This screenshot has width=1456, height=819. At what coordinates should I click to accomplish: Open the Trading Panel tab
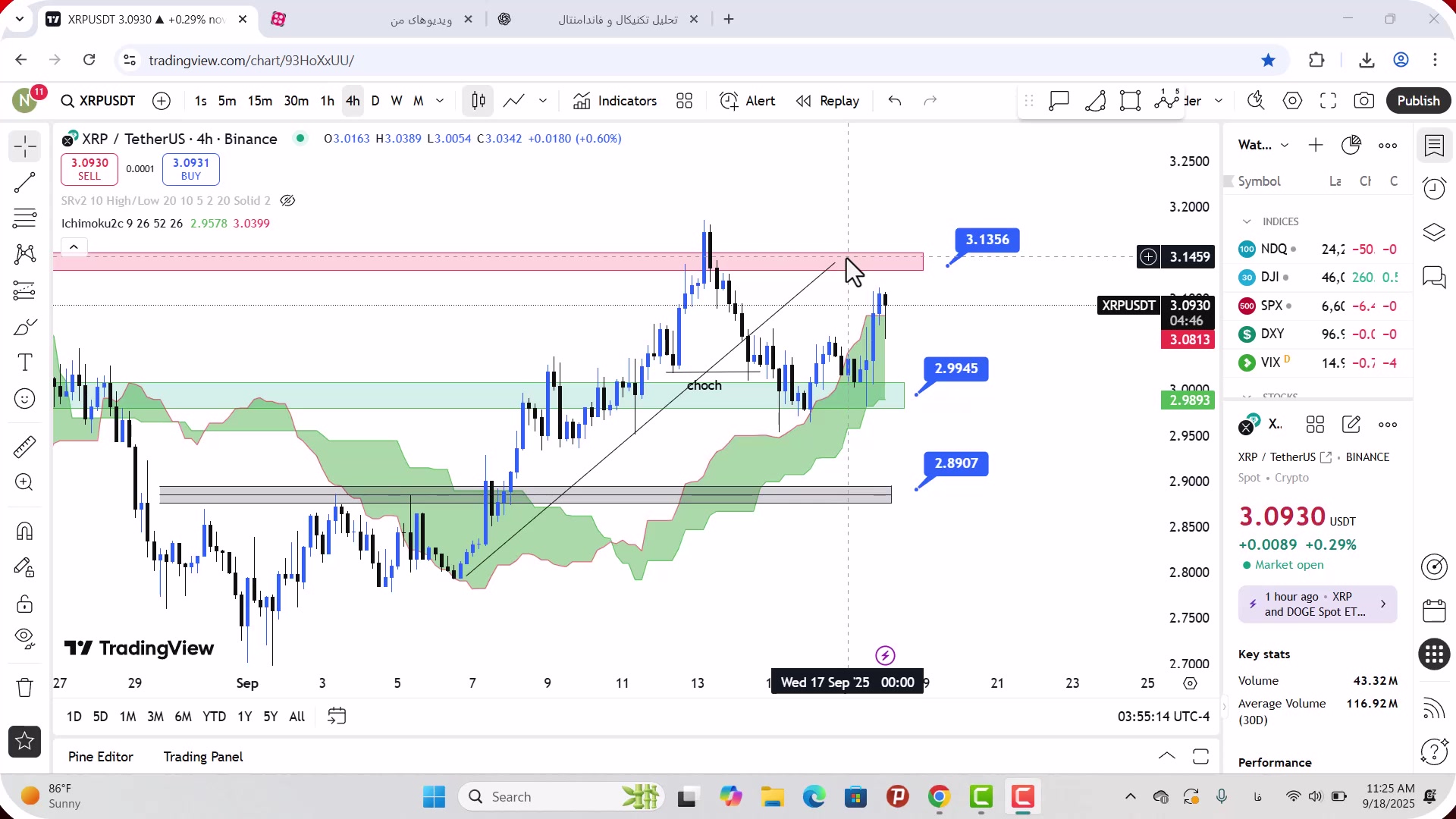click(x=203, y=757)
